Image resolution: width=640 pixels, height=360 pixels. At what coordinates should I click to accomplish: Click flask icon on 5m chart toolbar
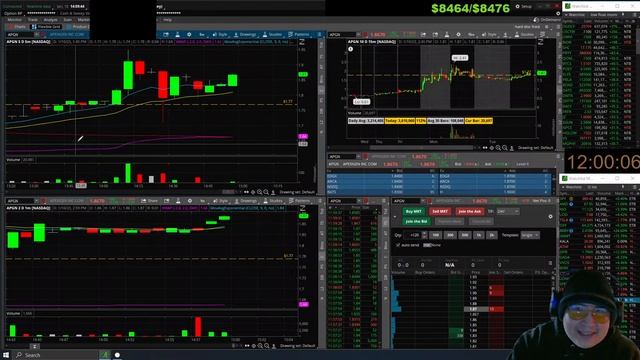tap(178, 35)
